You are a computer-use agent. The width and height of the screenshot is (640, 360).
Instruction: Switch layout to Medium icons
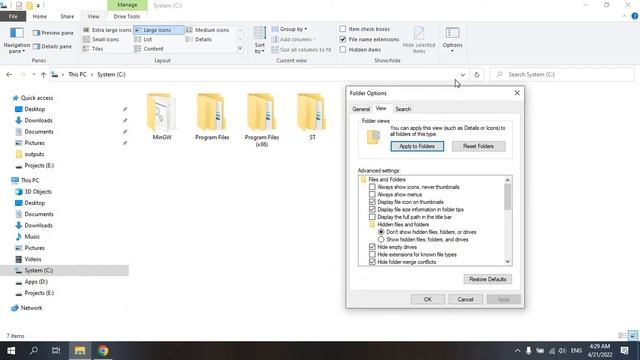(x=207, y=30)
